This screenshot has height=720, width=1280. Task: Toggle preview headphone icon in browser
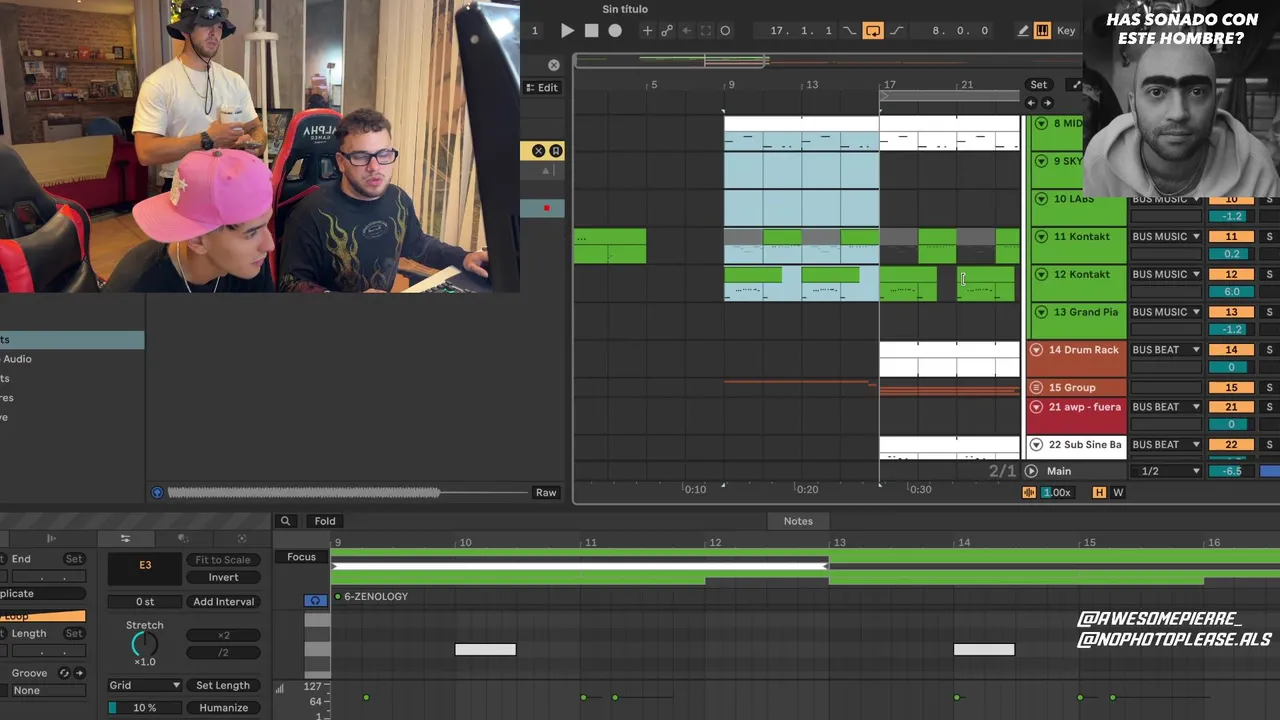click(157, 492)
